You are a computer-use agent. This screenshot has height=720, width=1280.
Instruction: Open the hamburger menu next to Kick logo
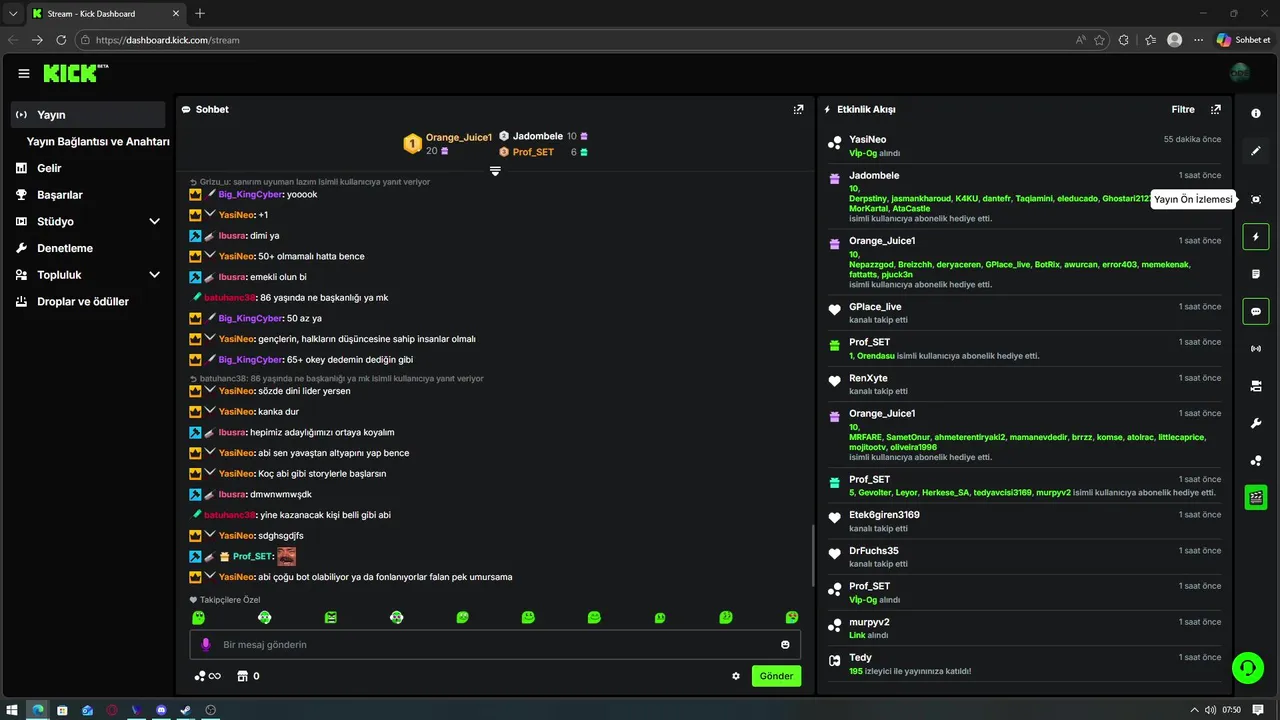point(24,73)
